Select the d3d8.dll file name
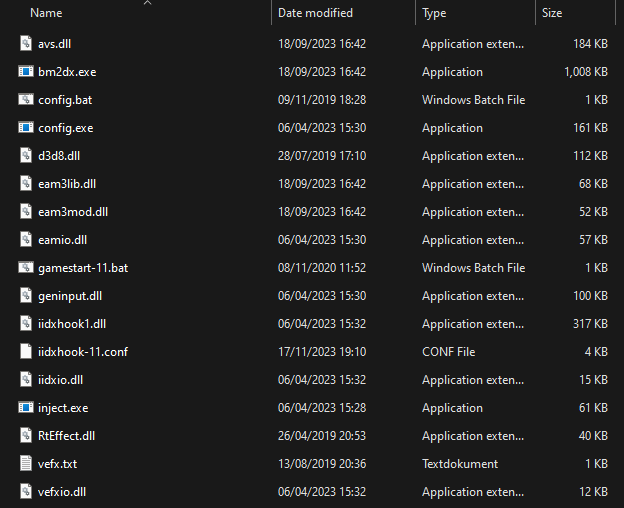 click(x=62, y=156)
